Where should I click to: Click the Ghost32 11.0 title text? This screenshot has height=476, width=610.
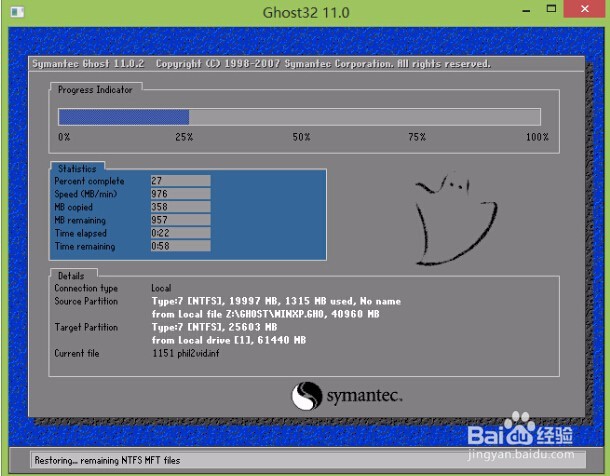pos(306,12)
